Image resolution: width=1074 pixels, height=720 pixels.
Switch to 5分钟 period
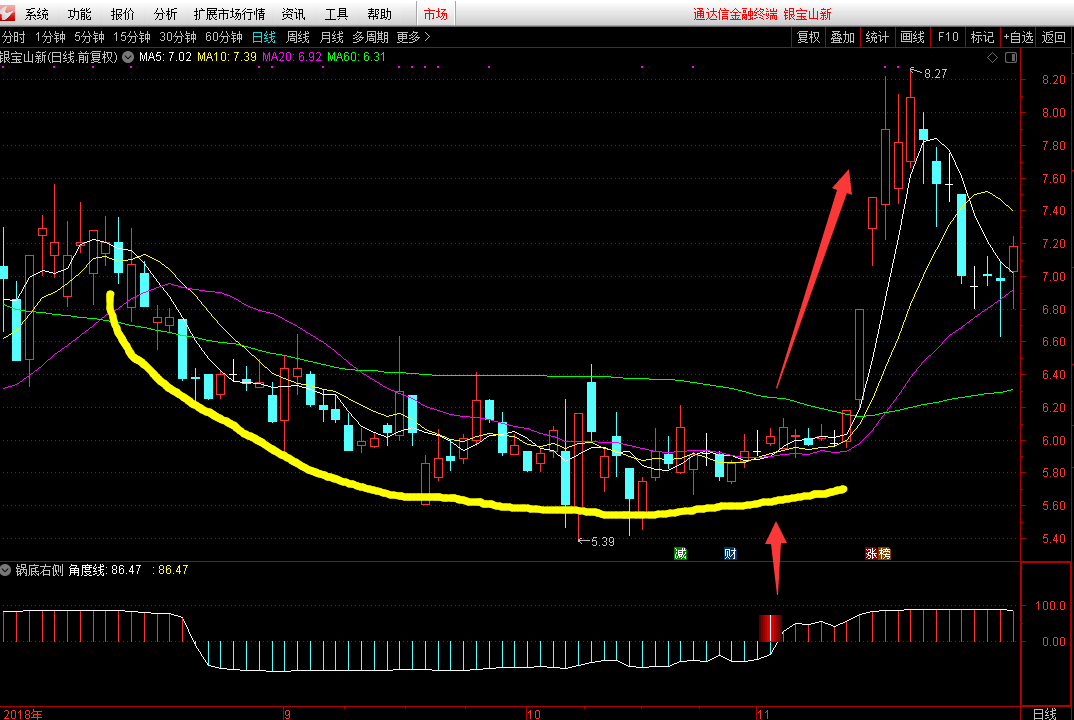point(89,37)
